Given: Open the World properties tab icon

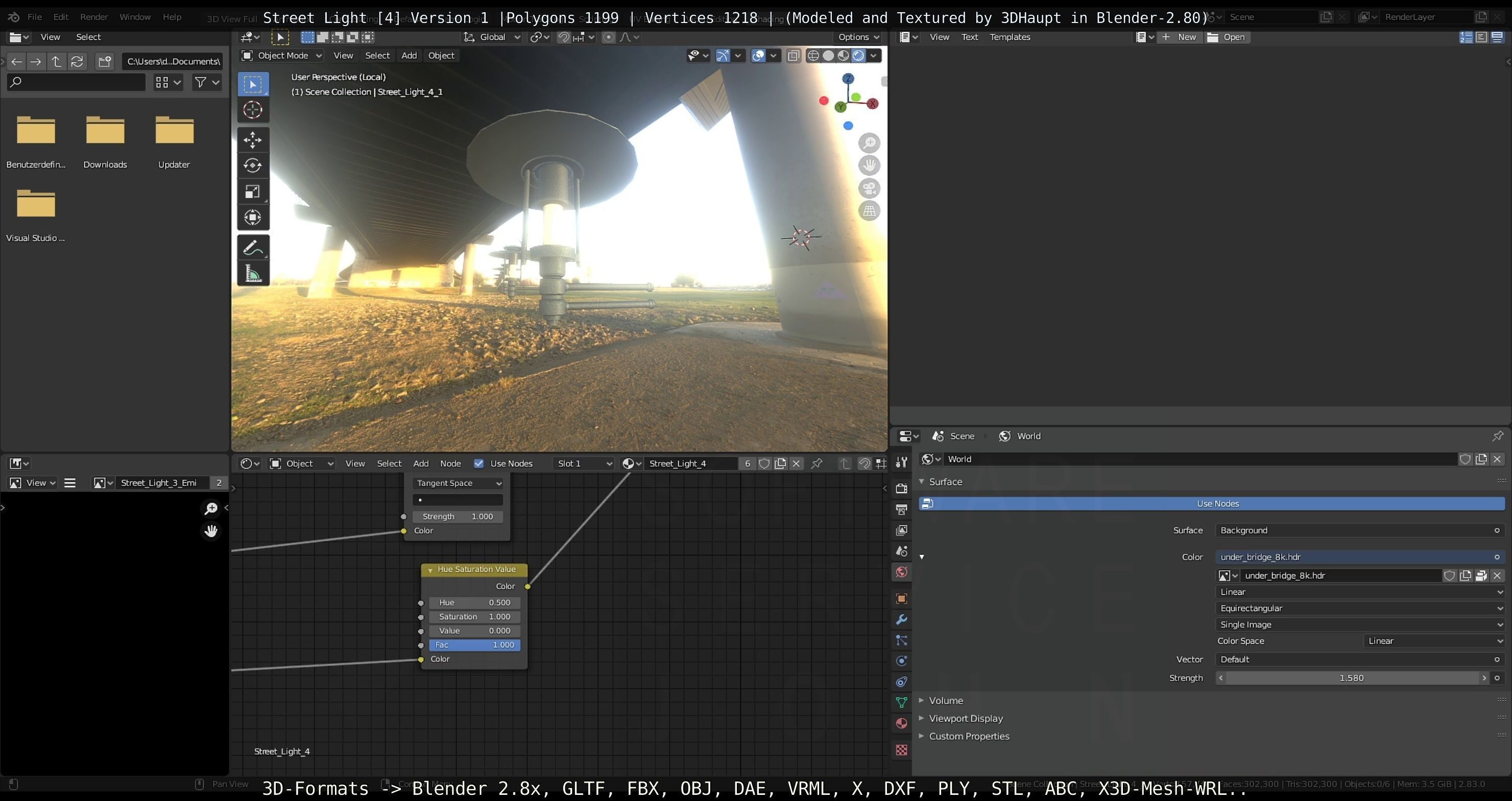Looking at the screenshot, I should [902, 572].
